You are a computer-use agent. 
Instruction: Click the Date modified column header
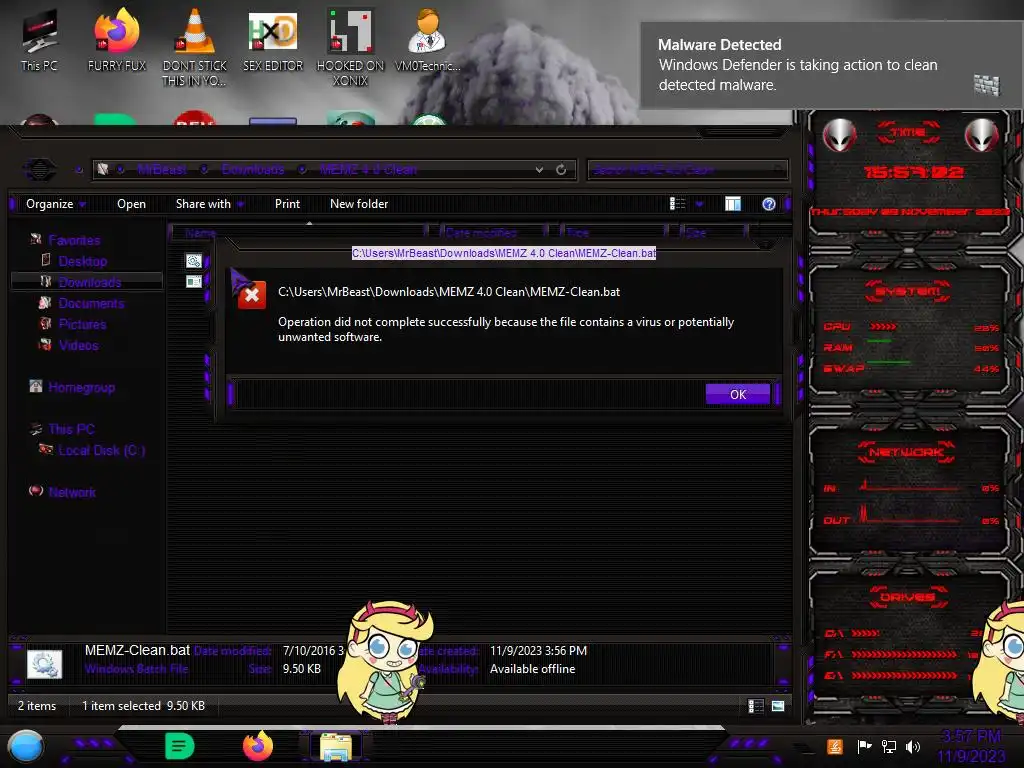[x=494, y=233]
